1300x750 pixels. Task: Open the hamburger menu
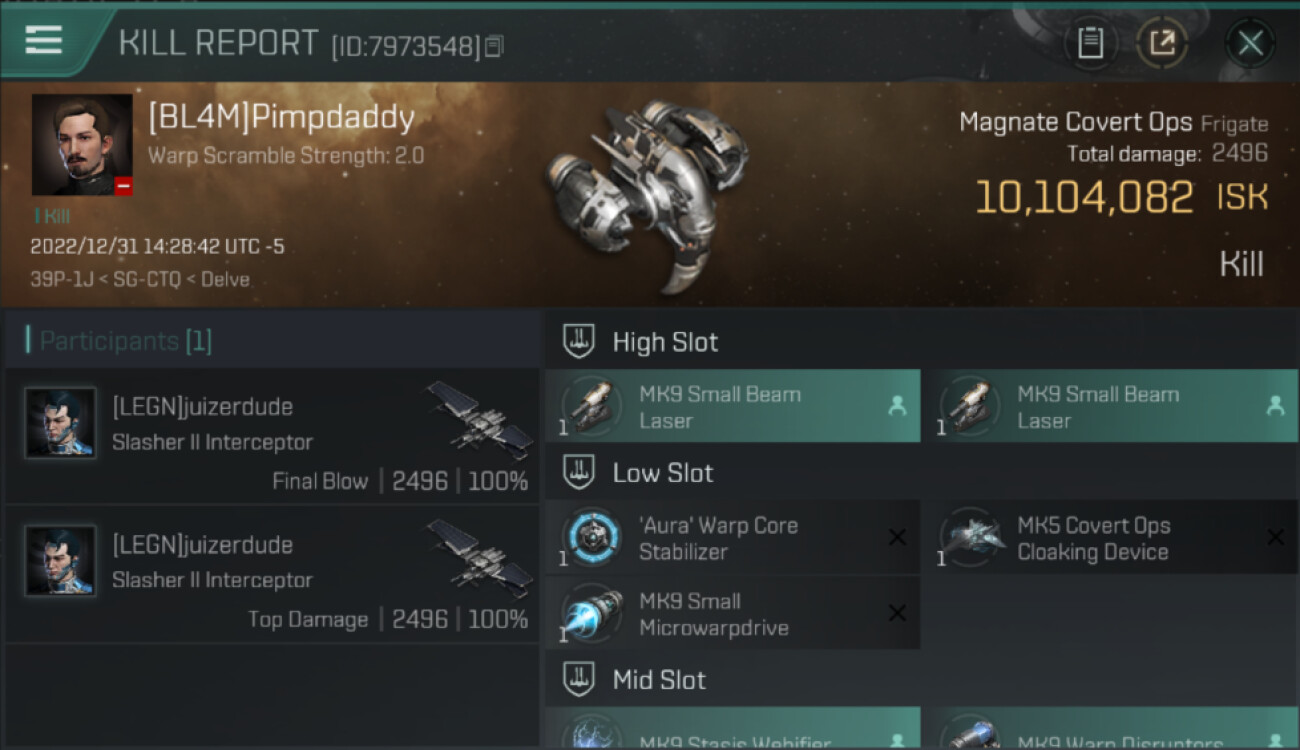coord(44,40)
